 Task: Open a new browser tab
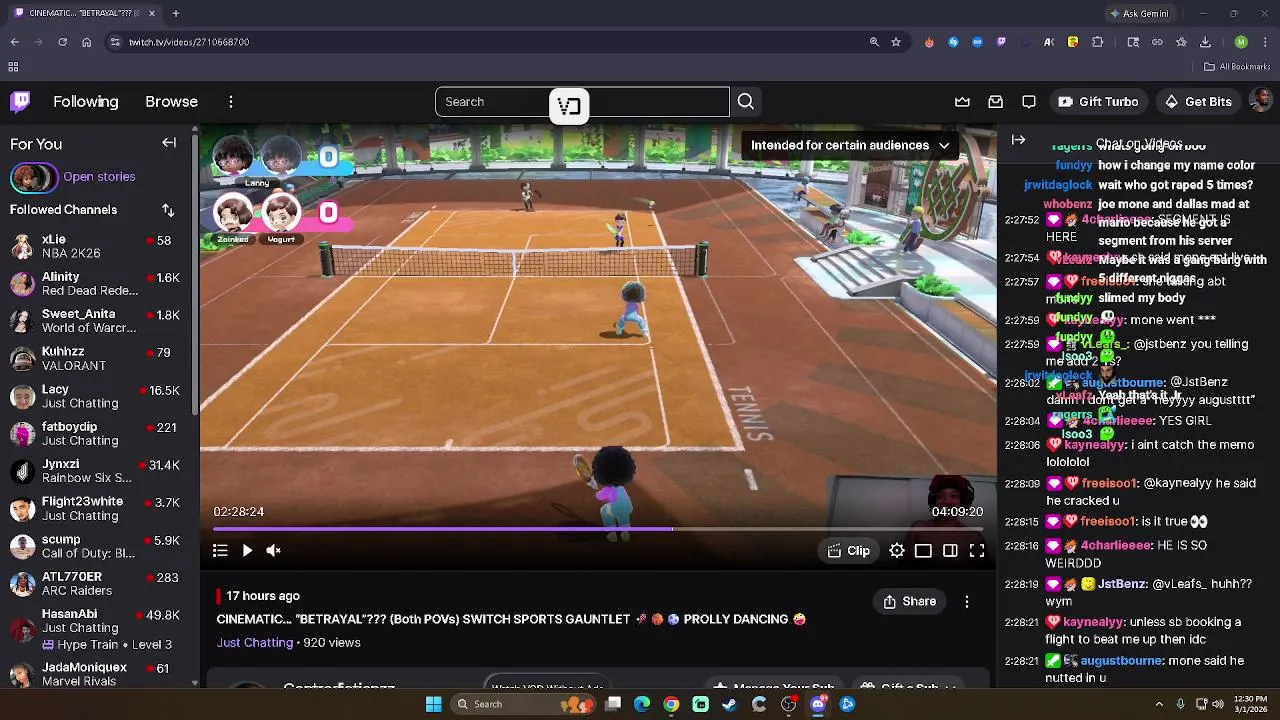(x=175, y=13)
